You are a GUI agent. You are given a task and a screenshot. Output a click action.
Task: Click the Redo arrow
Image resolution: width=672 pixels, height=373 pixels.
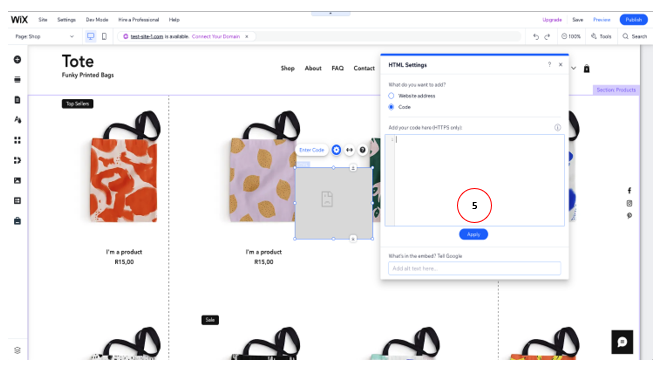[547, 36]
